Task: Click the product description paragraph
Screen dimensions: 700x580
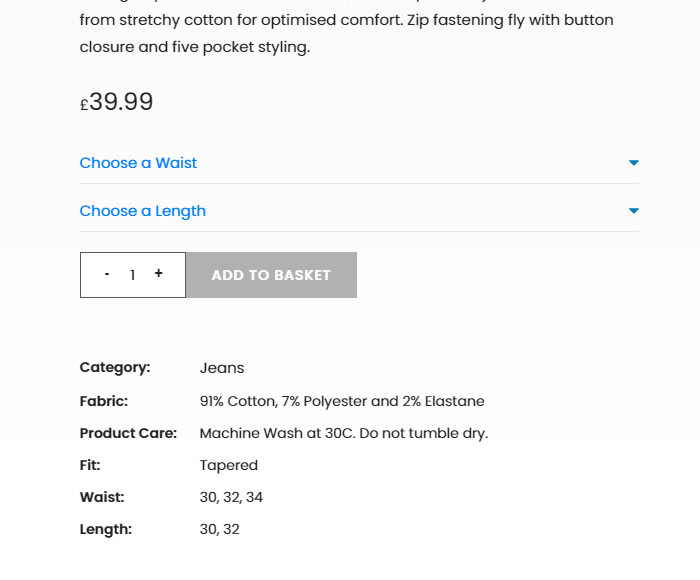Action: (346, 33)
